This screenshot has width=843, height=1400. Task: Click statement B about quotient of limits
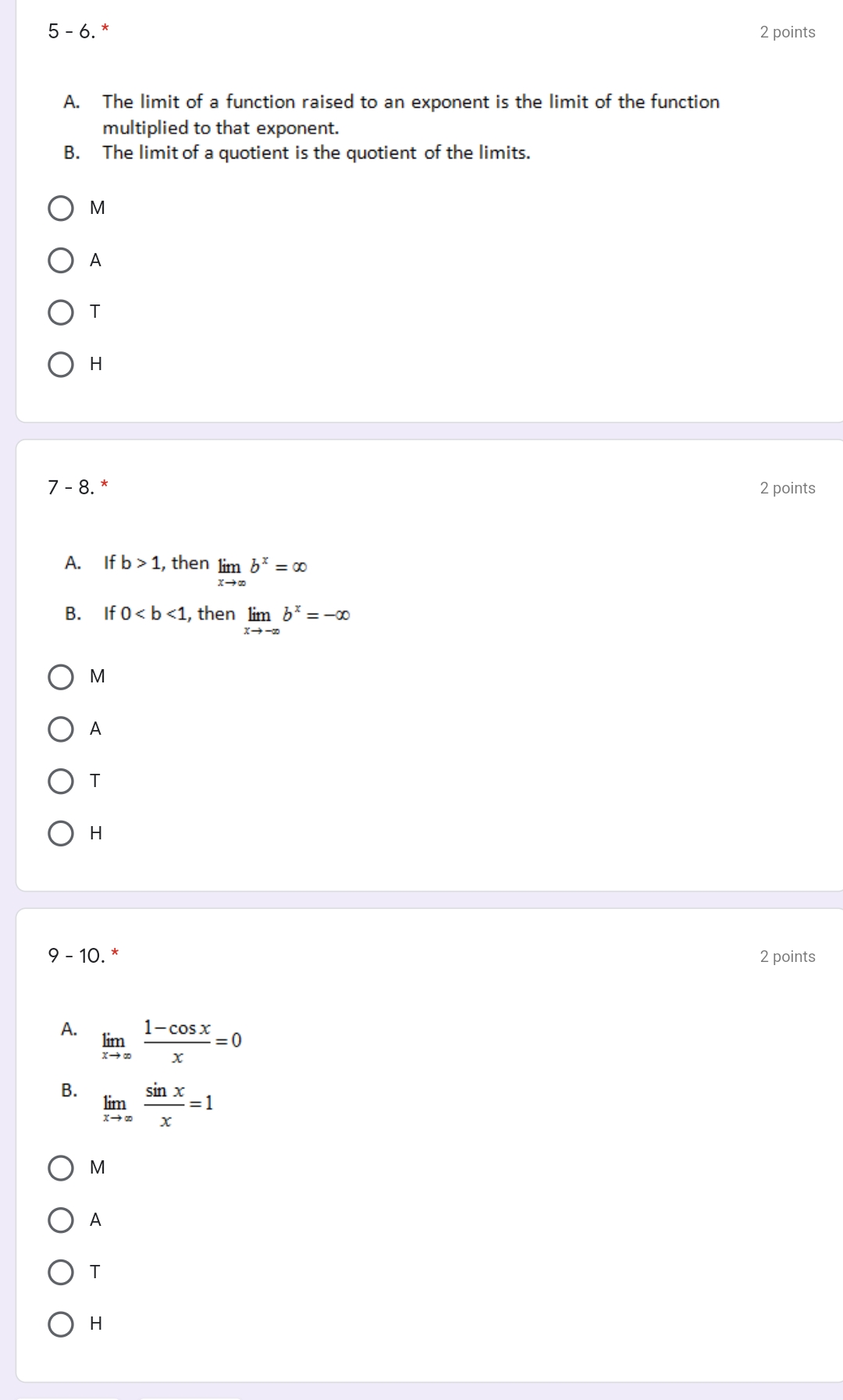[x=315, y=153]
